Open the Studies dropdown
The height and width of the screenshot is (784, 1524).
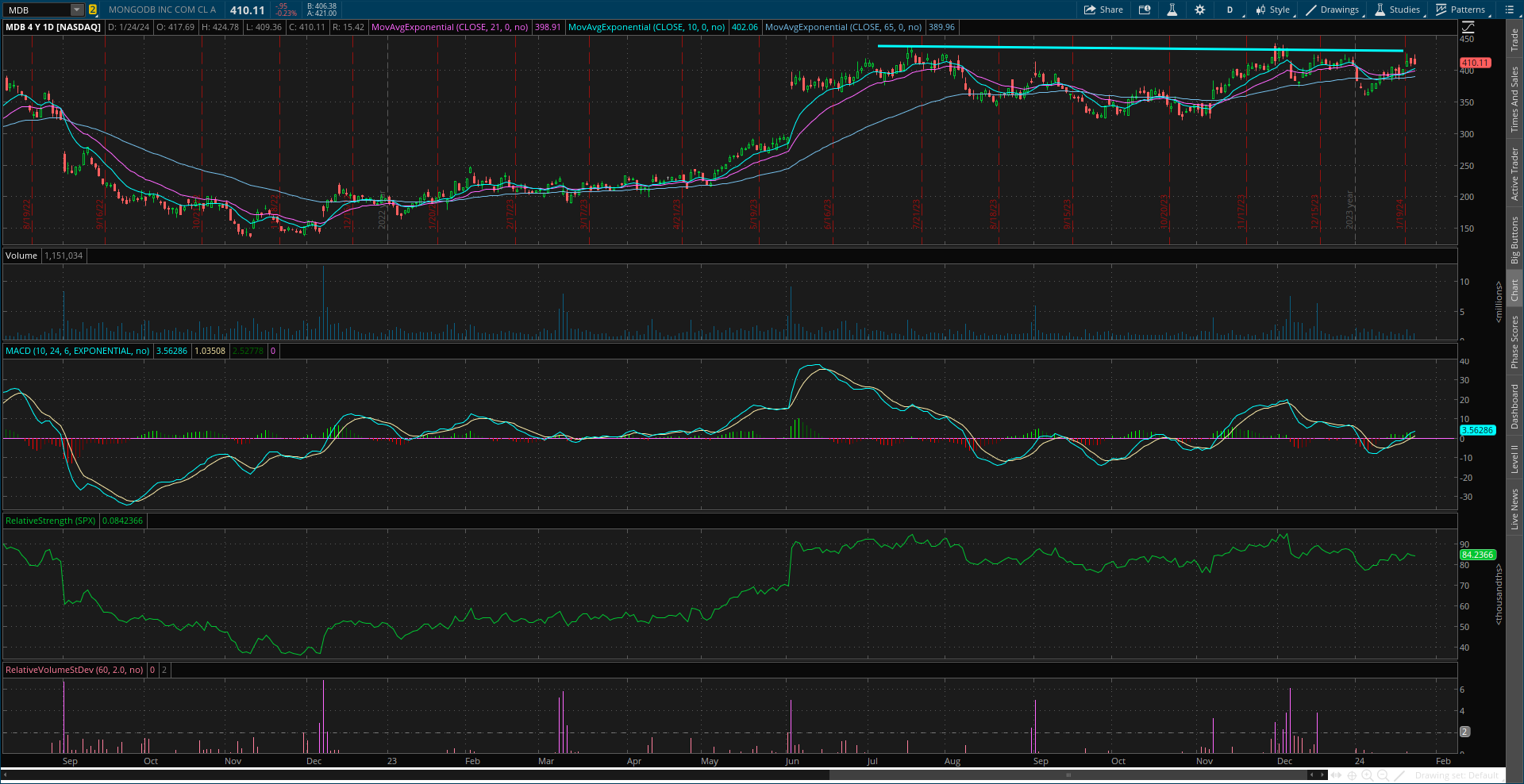pos(1398,10)
